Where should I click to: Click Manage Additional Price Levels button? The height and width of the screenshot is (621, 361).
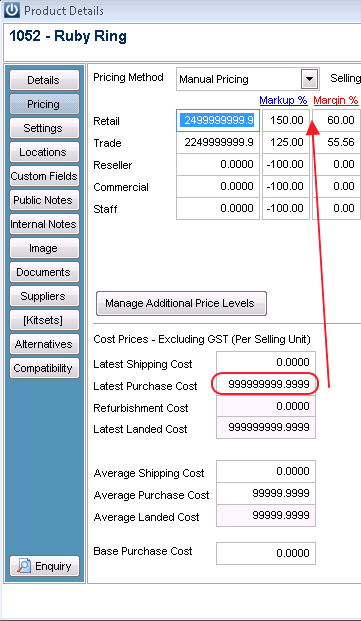click(181, 303)
